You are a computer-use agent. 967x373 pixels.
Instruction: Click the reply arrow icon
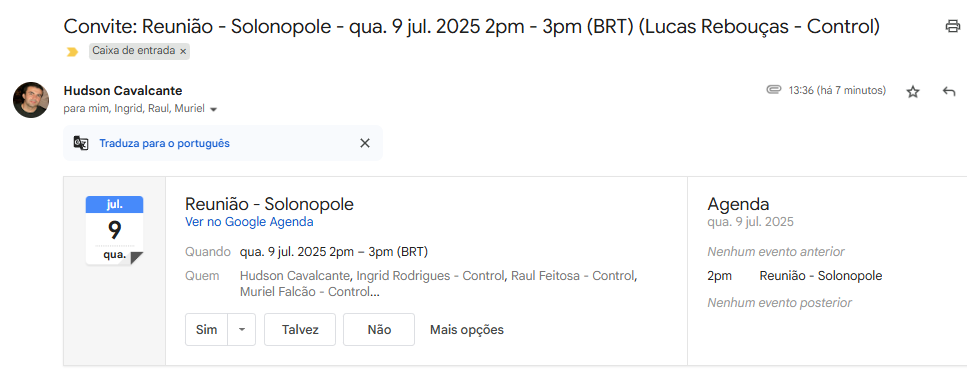pyautogui.click(x=949, y=92)
